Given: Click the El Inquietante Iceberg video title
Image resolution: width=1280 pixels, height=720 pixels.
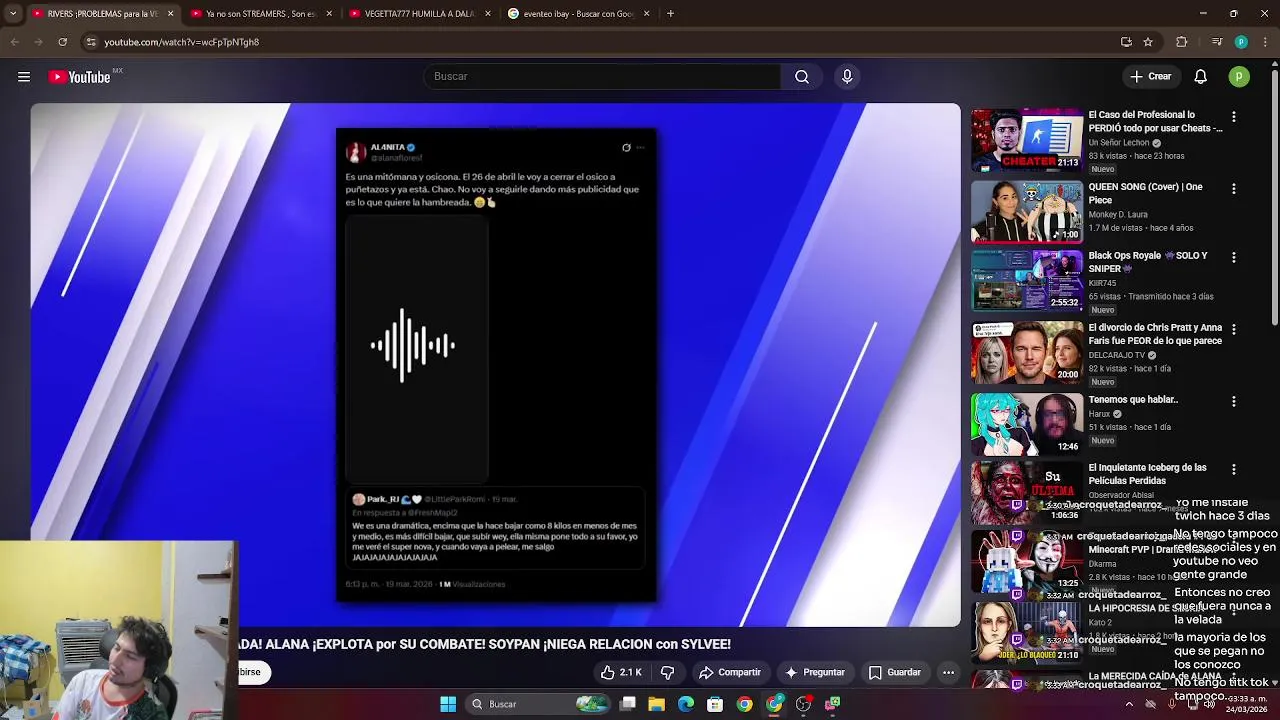Looking at the screenshot, I should click(1147, 474).
